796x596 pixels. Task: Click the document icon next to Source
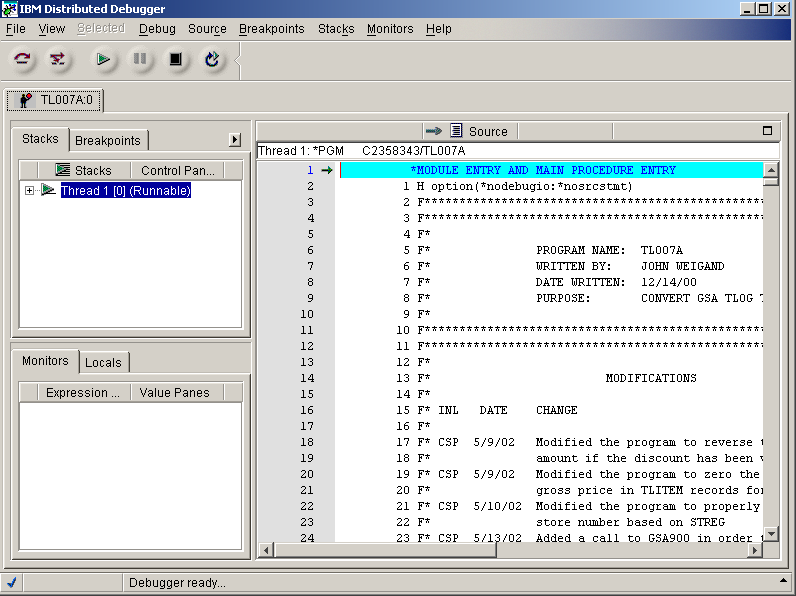click(456, 130)
